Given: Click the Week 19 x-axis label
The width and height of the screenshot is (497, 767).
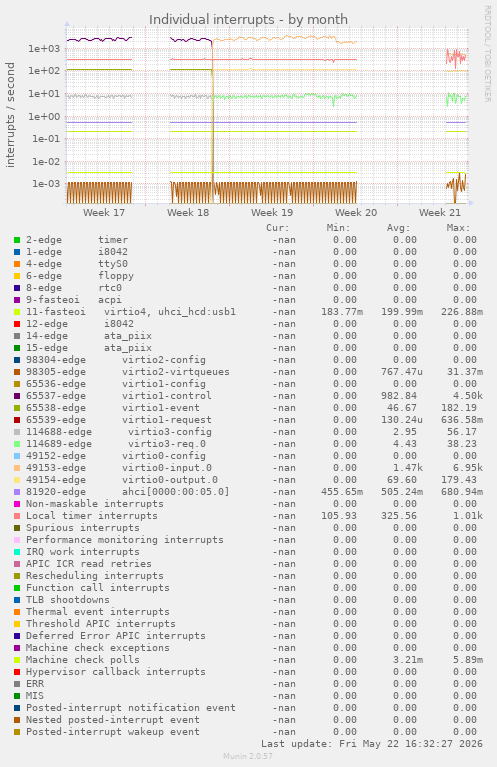Looking at the screenshot, I should click(x=272, y=213).
